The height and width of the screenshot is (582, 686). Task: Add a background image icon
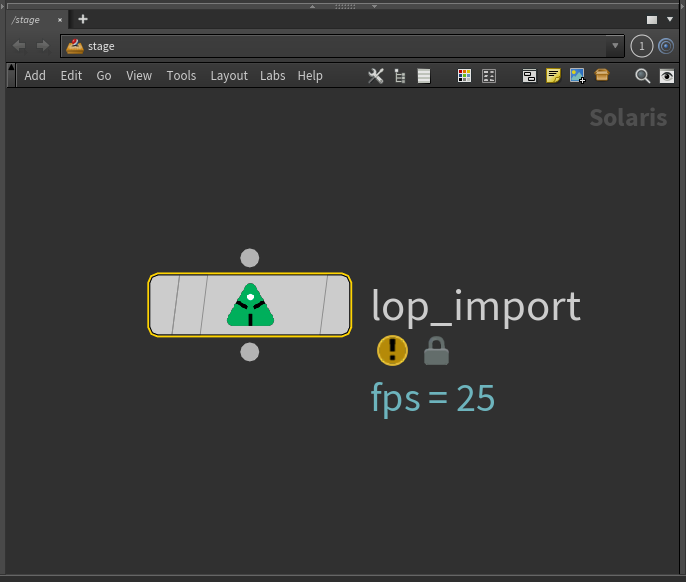578,76
